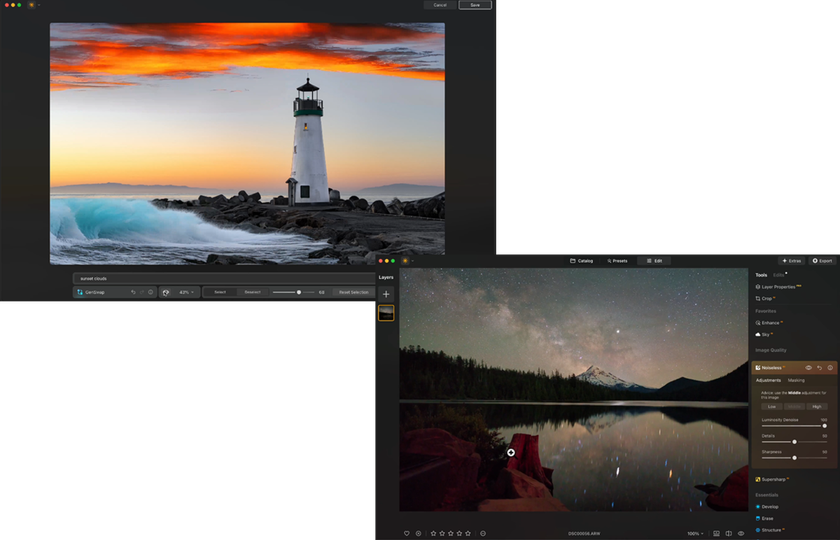The height and width of the screenshot is (540, 840).
Task: Open the Crop tool
Action: point(765,298)
